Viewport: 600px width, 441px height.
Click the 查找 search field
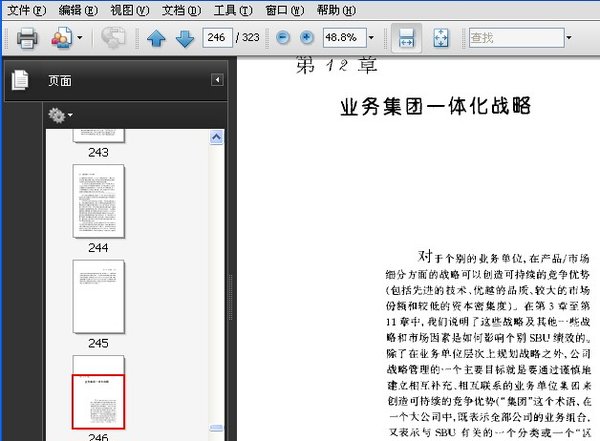(x=517, y=38)
